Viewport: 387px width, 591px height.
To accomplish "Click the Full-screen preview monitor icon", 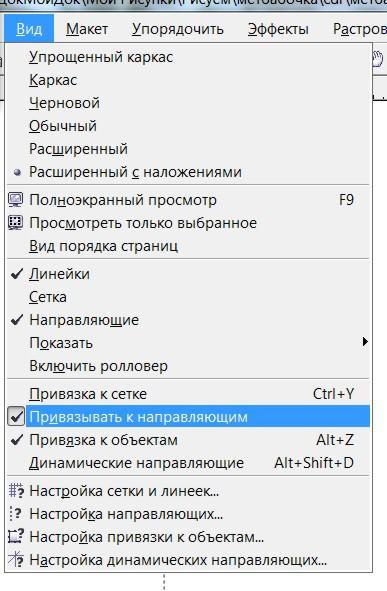I will click(x=16, y=200).
